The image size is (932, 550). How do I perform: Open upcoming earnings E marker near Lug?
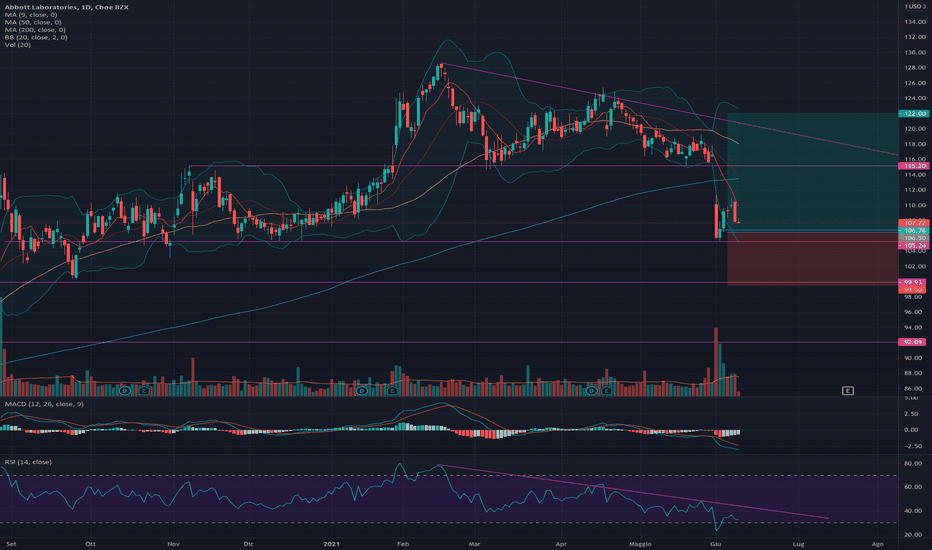[x=848, y=391]
